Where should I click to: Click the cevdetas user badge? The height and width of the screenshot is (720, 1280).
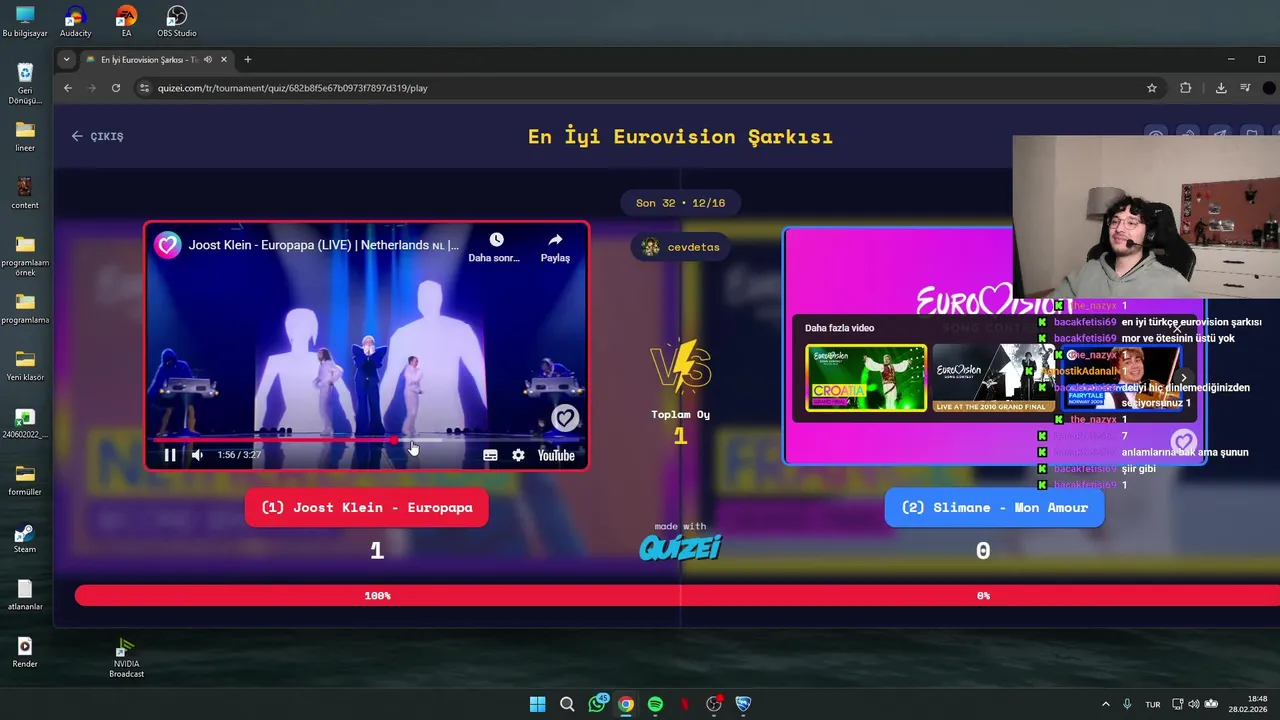click(680, 247)
